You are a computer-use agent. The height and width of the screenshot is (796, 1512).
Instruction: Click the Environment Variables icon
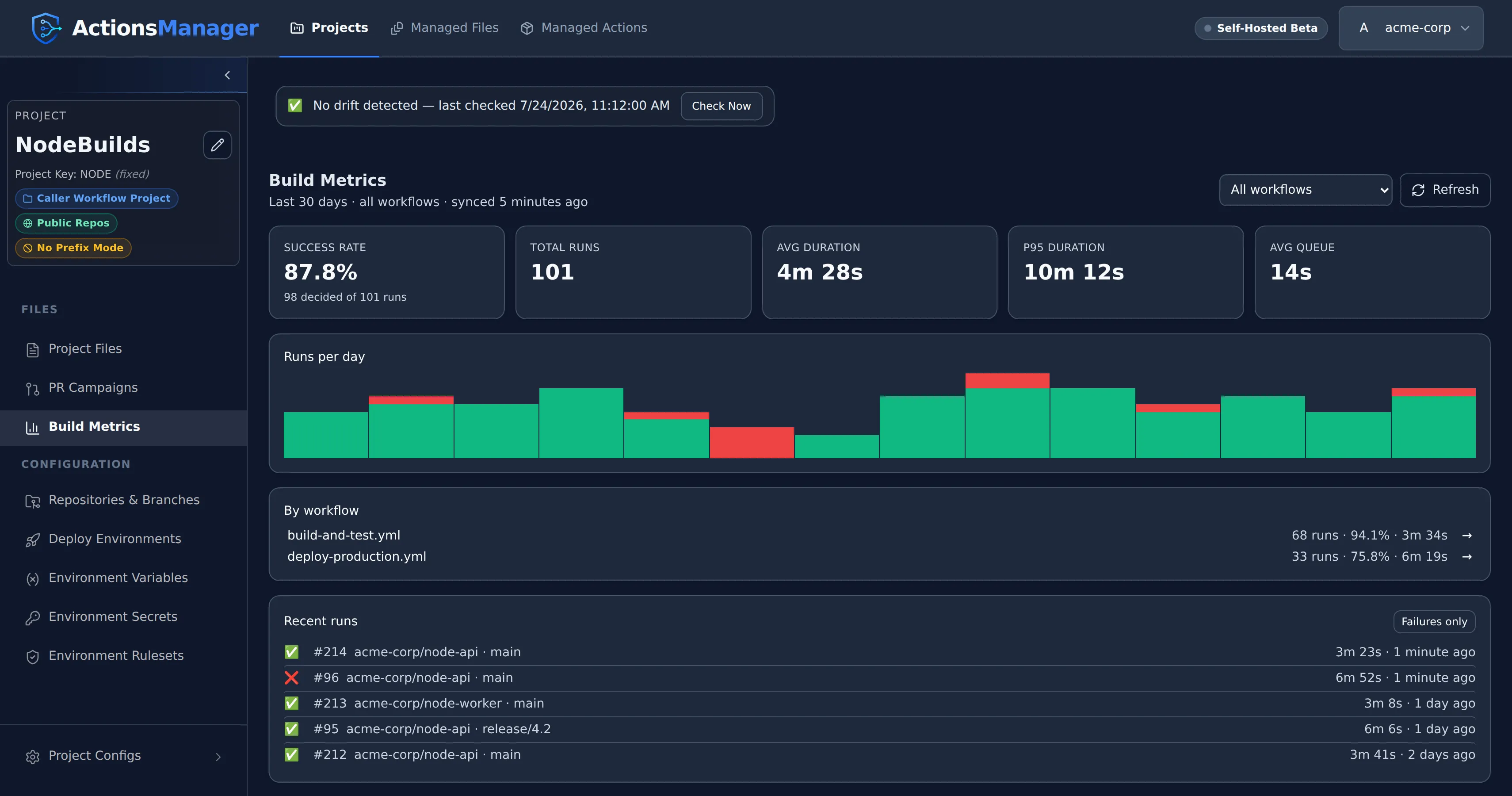coord(32,578)
